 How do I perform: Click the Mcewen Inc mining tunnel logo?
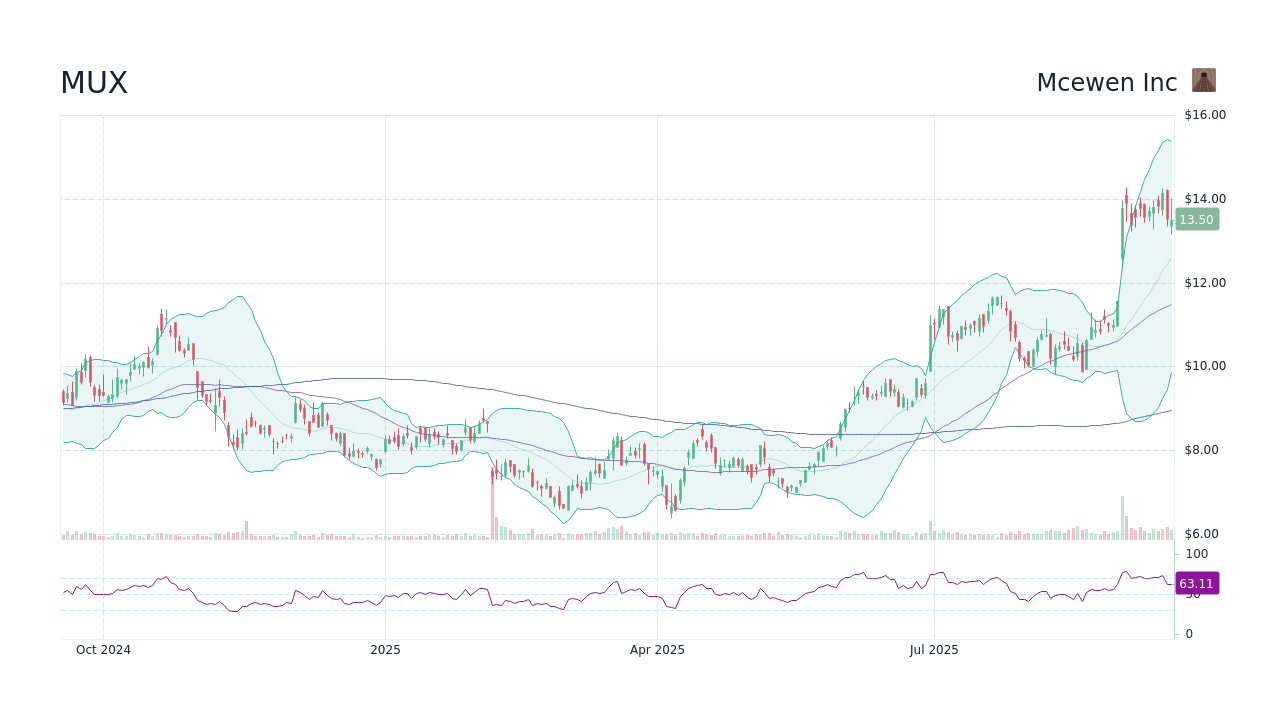coord(1204,80)
